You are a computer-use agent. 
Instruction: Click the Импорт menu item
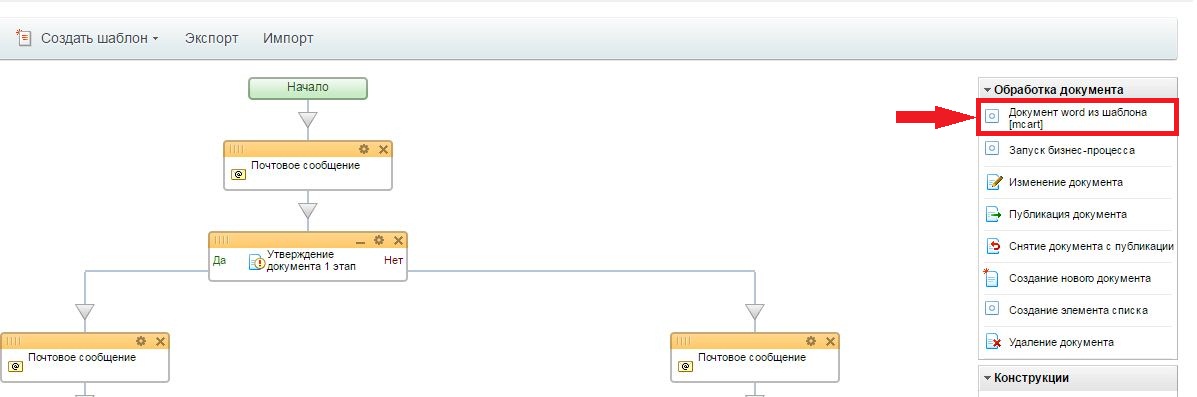pyautogui.click(x=288, y=38)
